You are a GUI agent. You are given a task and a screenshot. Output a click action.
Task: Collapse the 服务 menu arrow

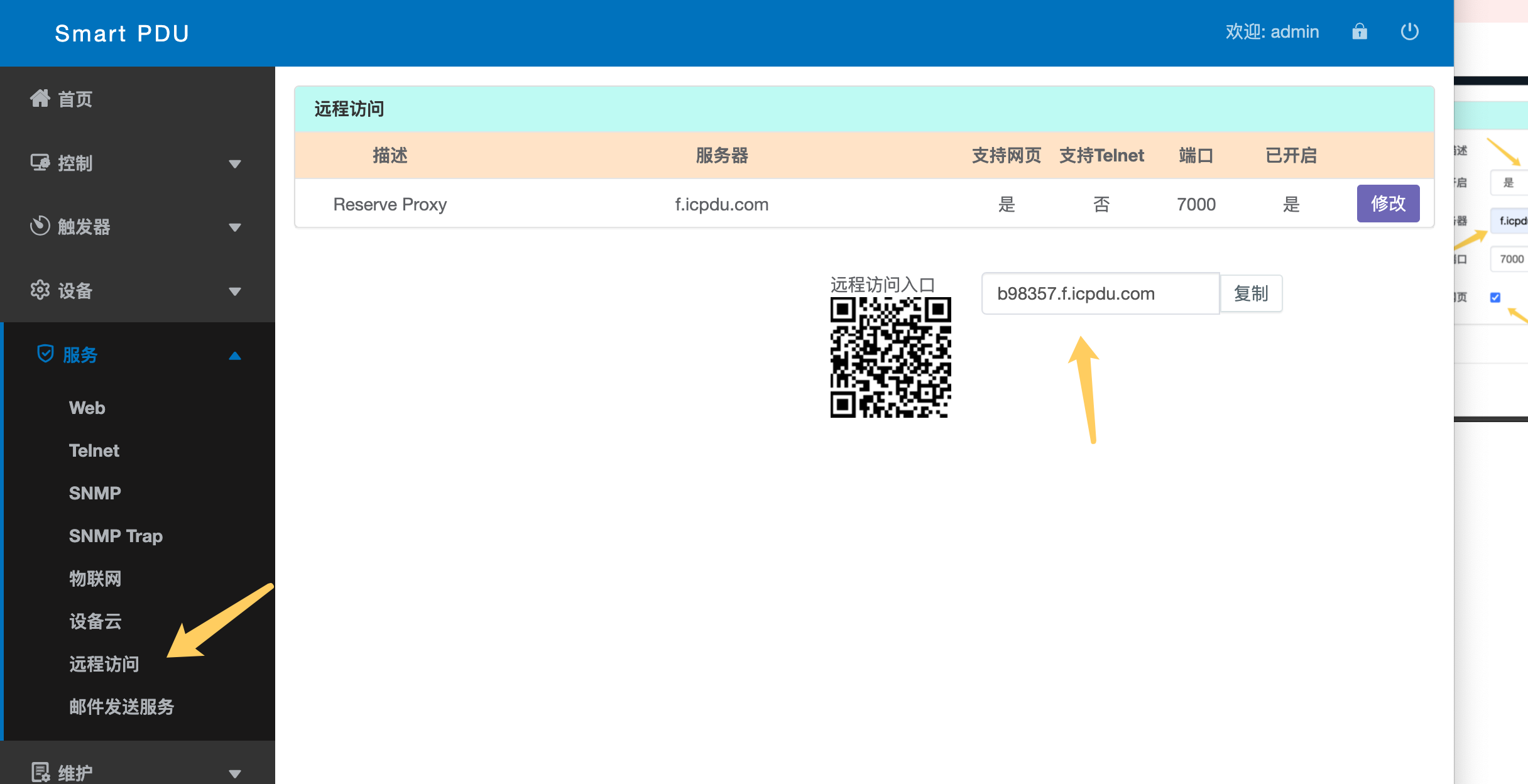point(235,356)
